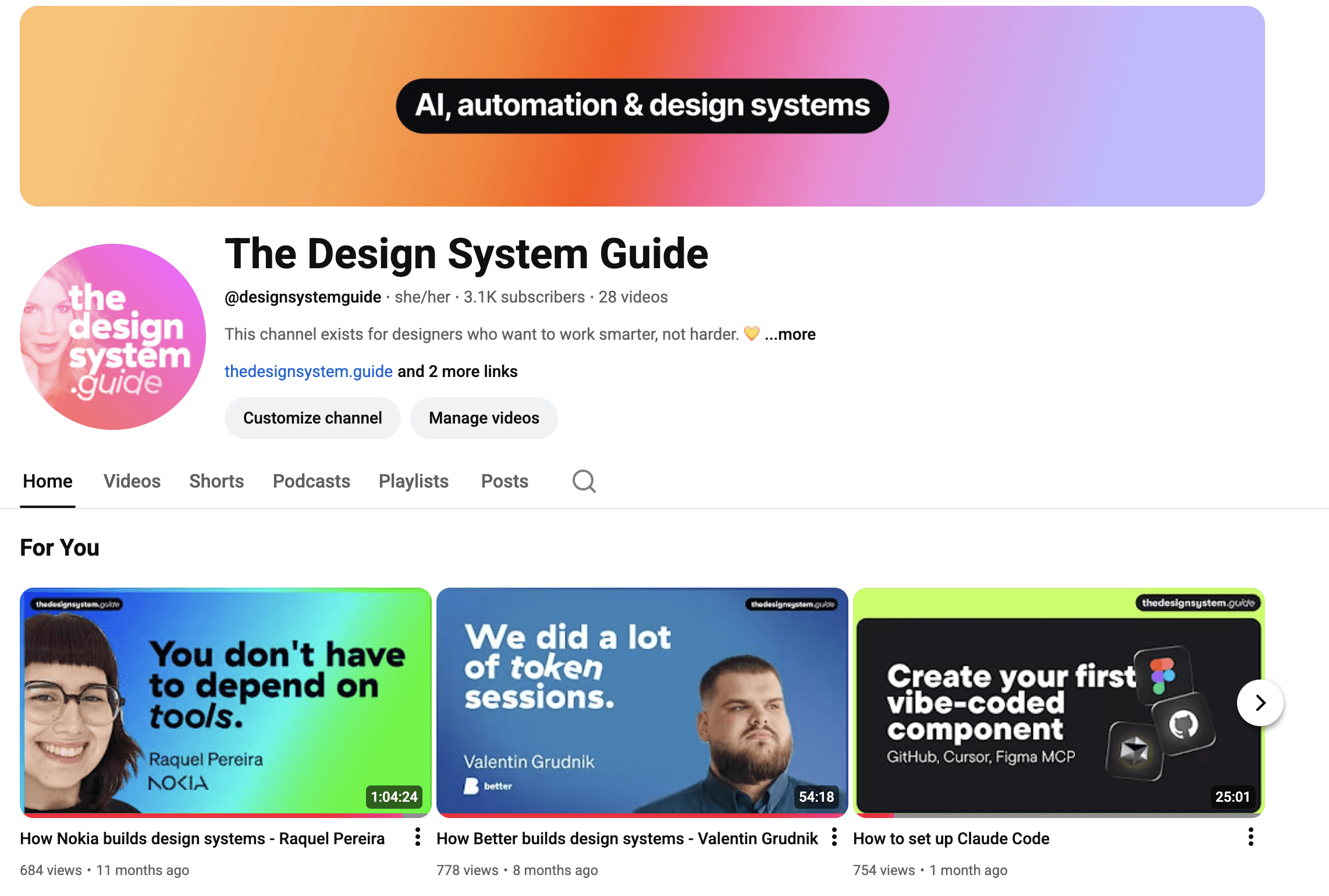The width and height of the screenshot is (1329, 896).
Task: Click the channel banner image
Action: 642,169
